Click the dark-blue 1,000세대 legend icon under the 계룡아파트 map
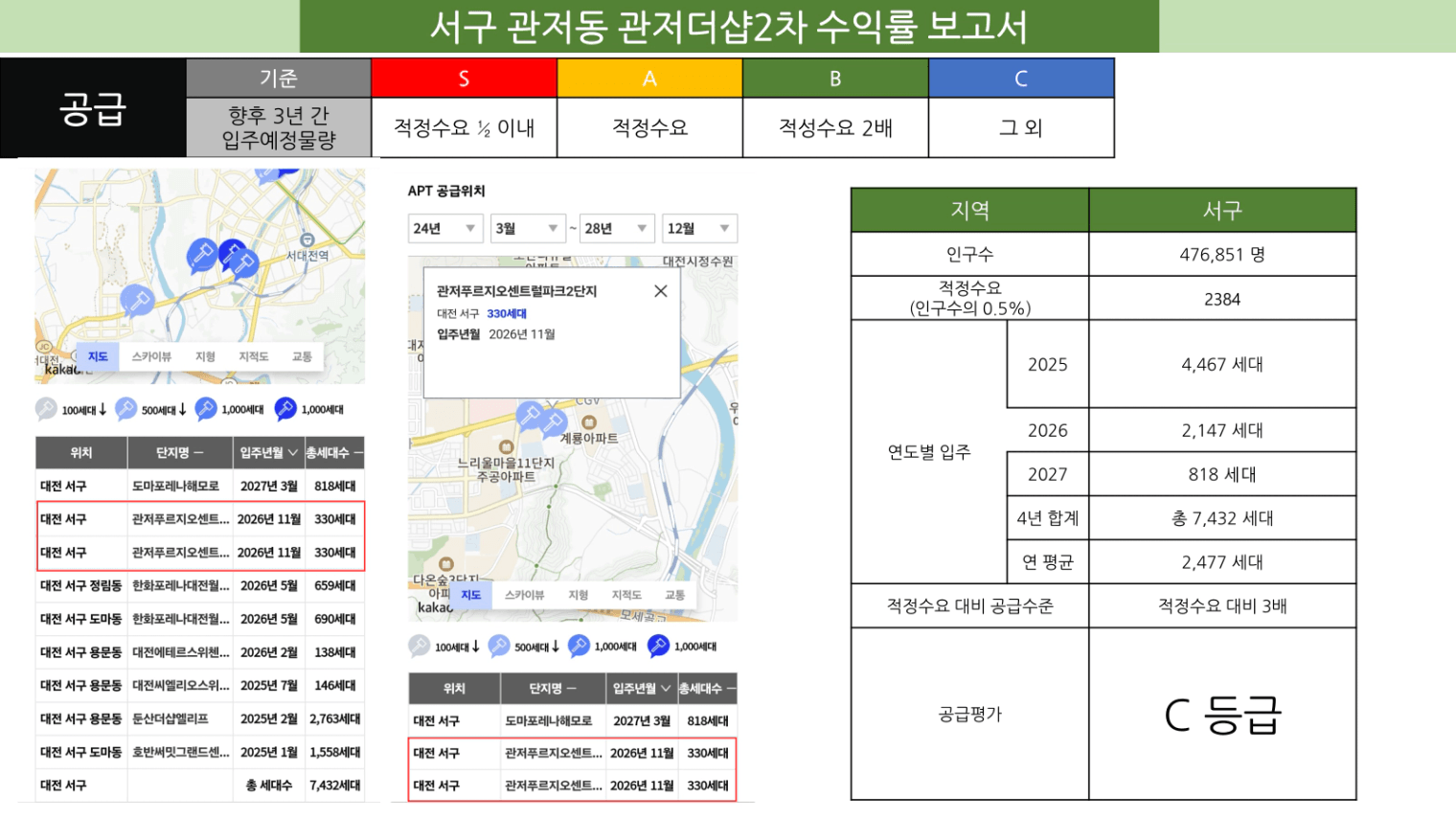Viewport: 1456px width, 819px height. [658, 646]
